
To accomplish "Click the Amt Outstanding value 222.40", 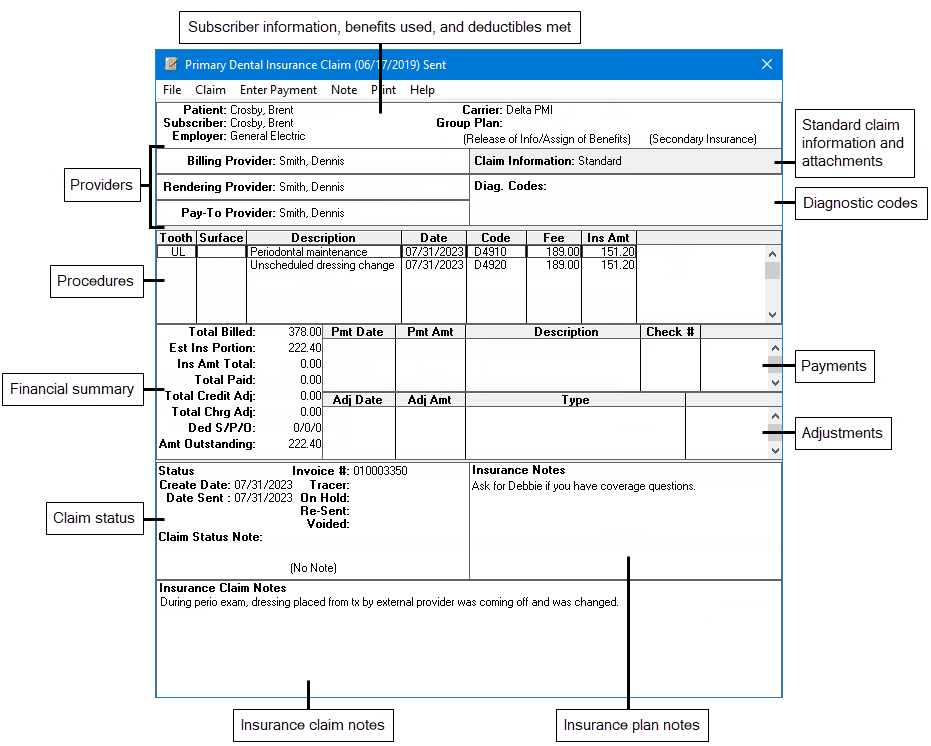I will click(x=305, y=444).
